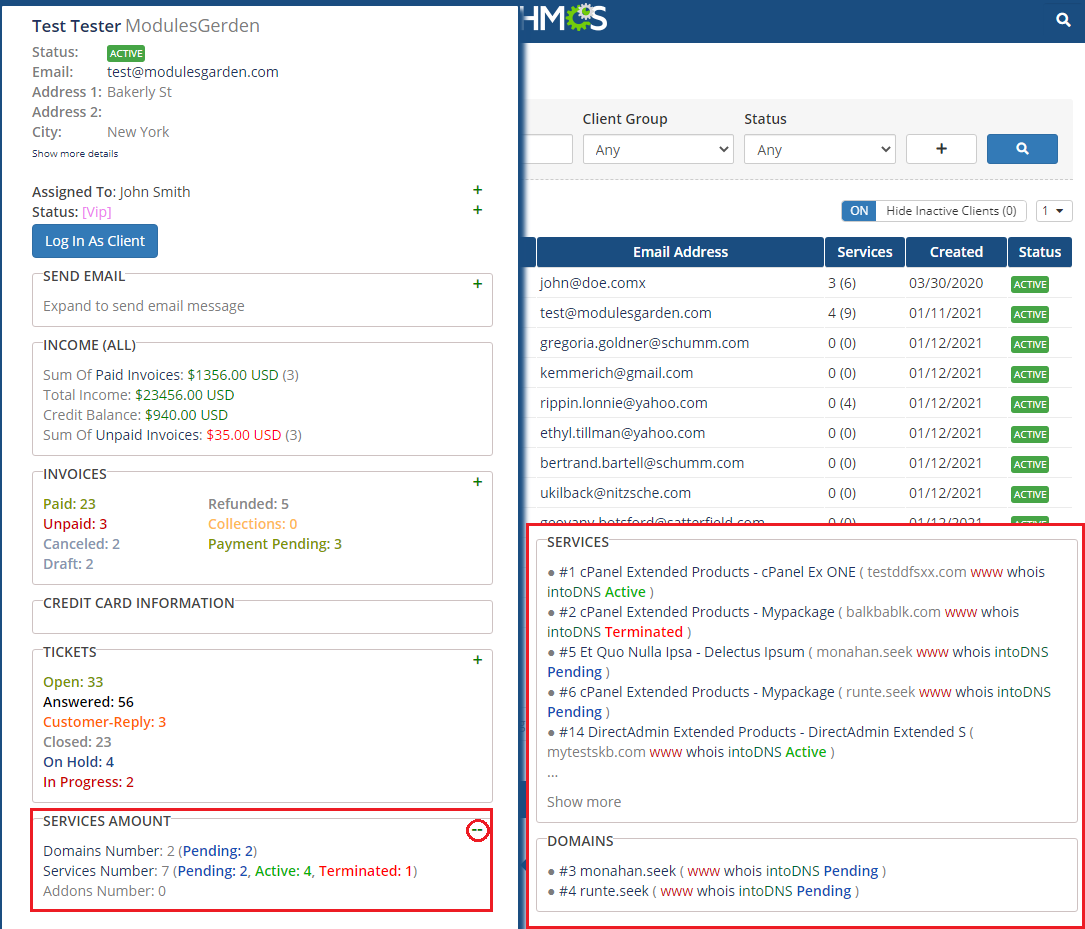The height and width of the screenshot is (929, 1085).
Task: Click Log In As Client button
Action: [95, 241]
